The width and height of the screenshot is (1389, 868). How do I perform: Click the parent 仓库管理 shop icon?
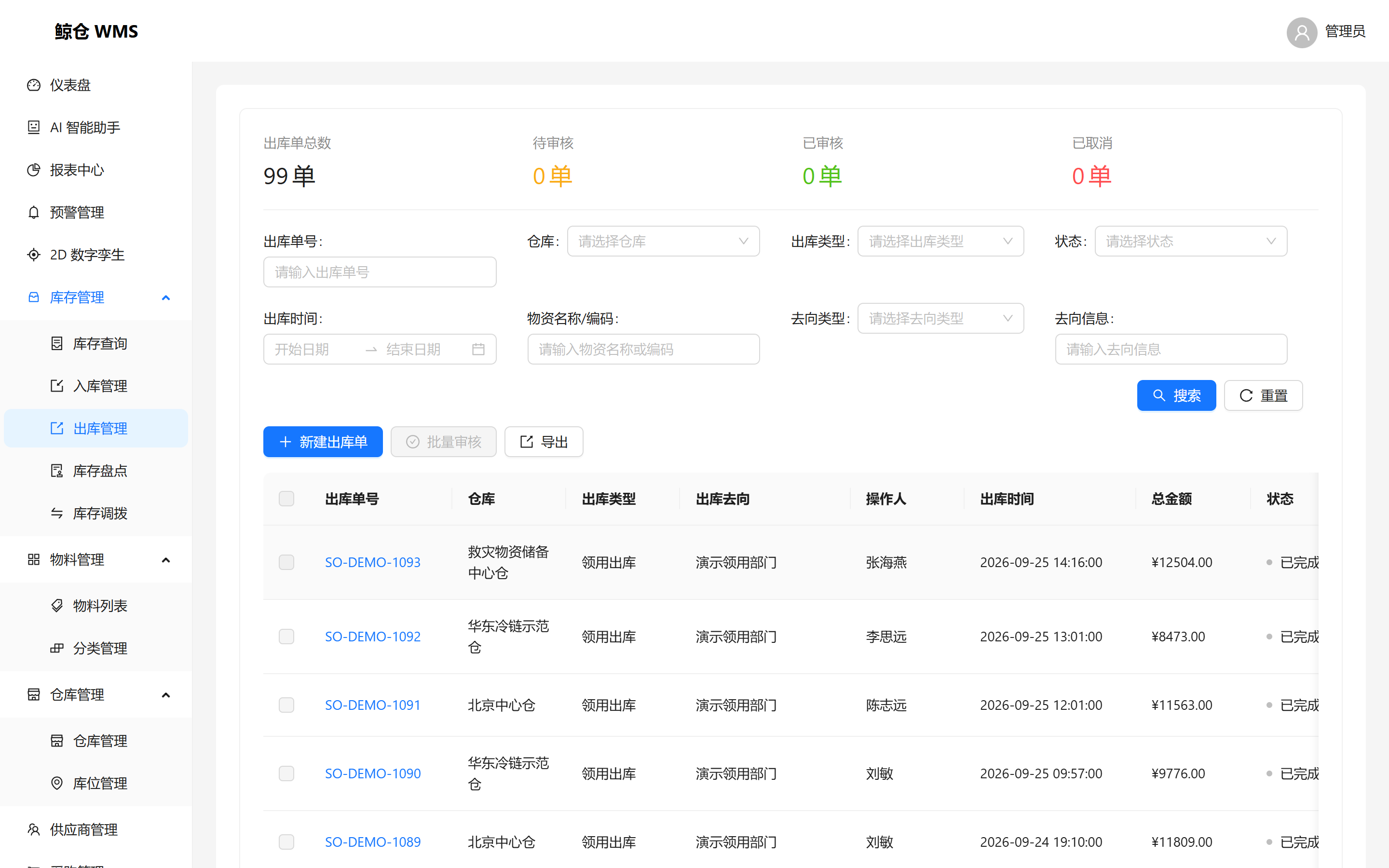(x=34, y=694)
